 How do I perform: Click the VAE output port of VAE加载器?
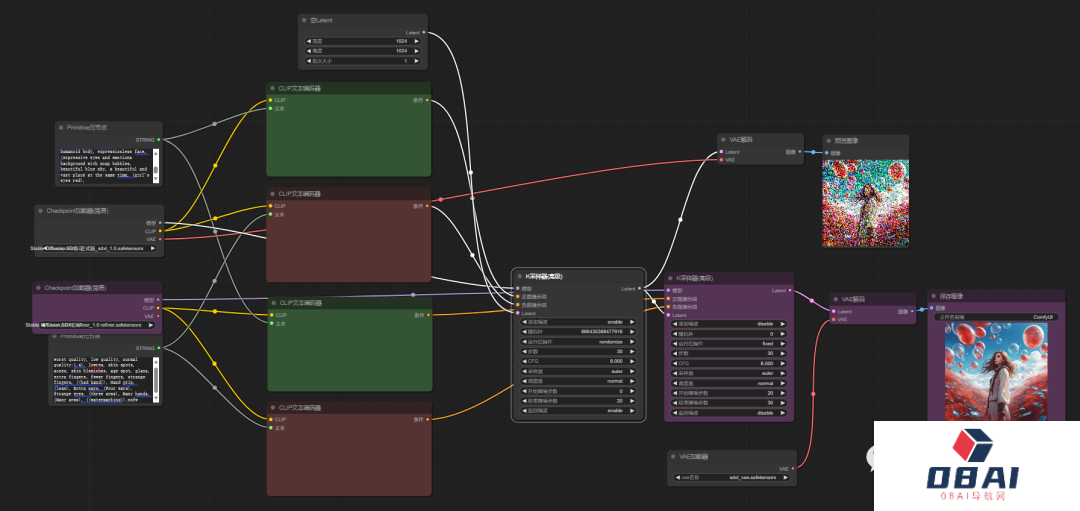point(793,468)
